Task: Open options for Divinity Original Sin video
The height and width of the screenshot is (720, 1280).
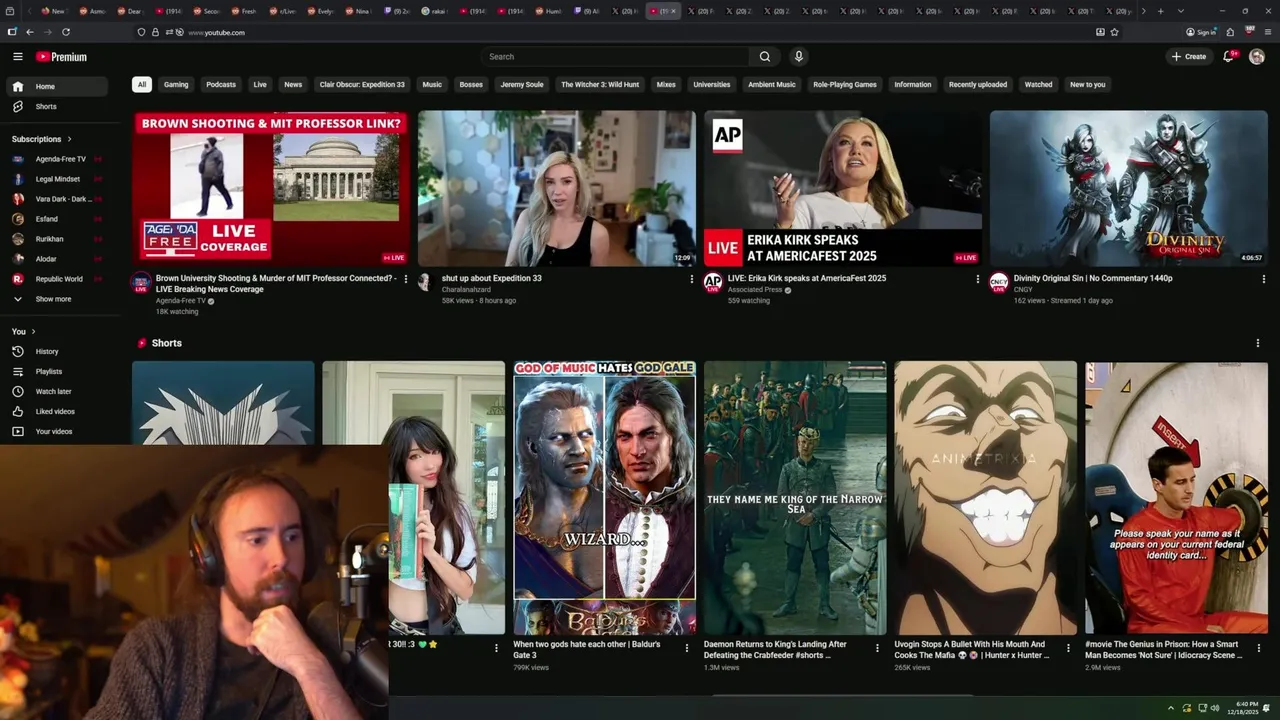Action: click(1263, 279)
